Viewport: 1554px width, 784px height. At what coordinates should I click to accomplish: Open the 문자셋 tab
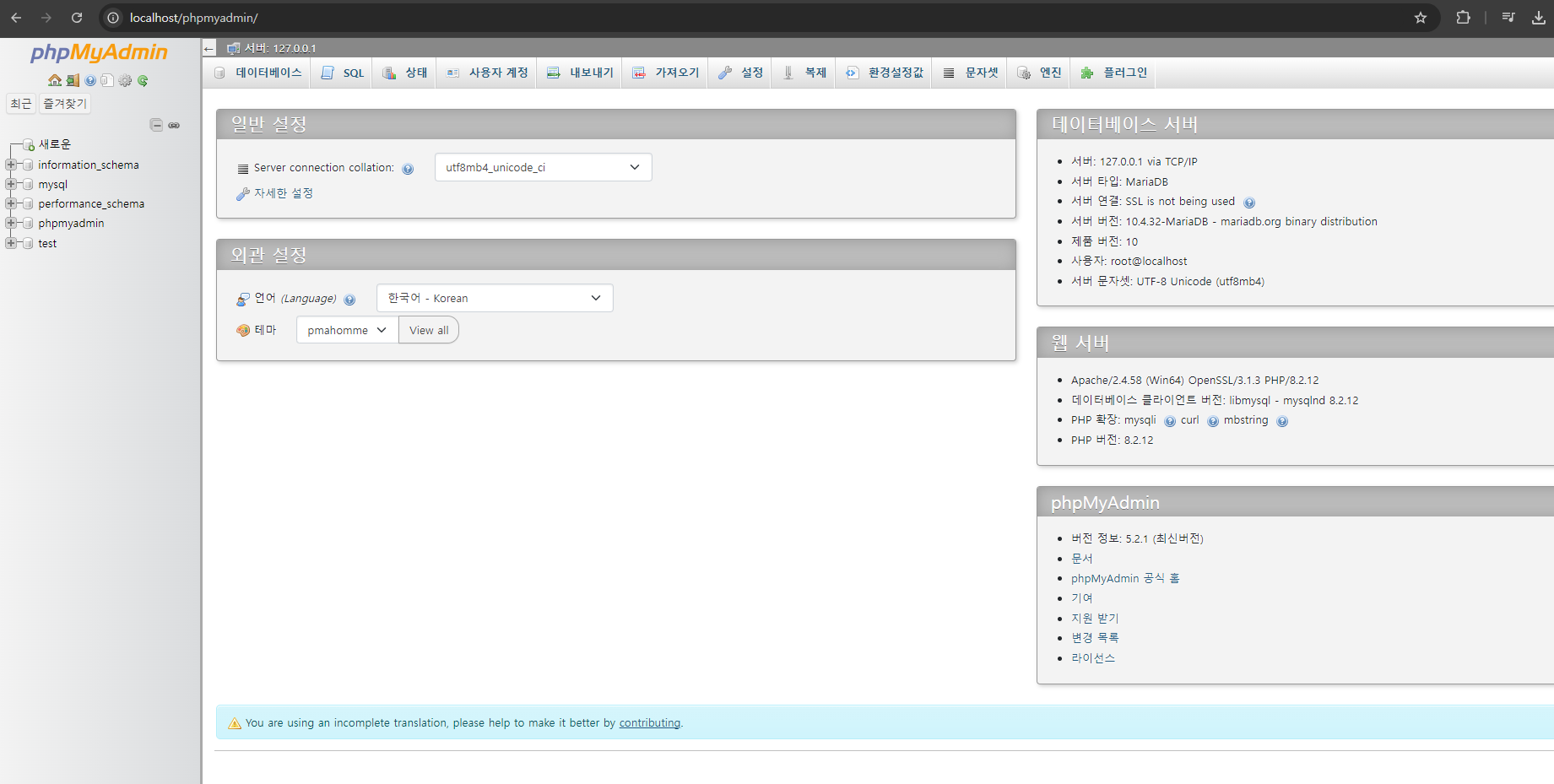(x=970, y=73)
